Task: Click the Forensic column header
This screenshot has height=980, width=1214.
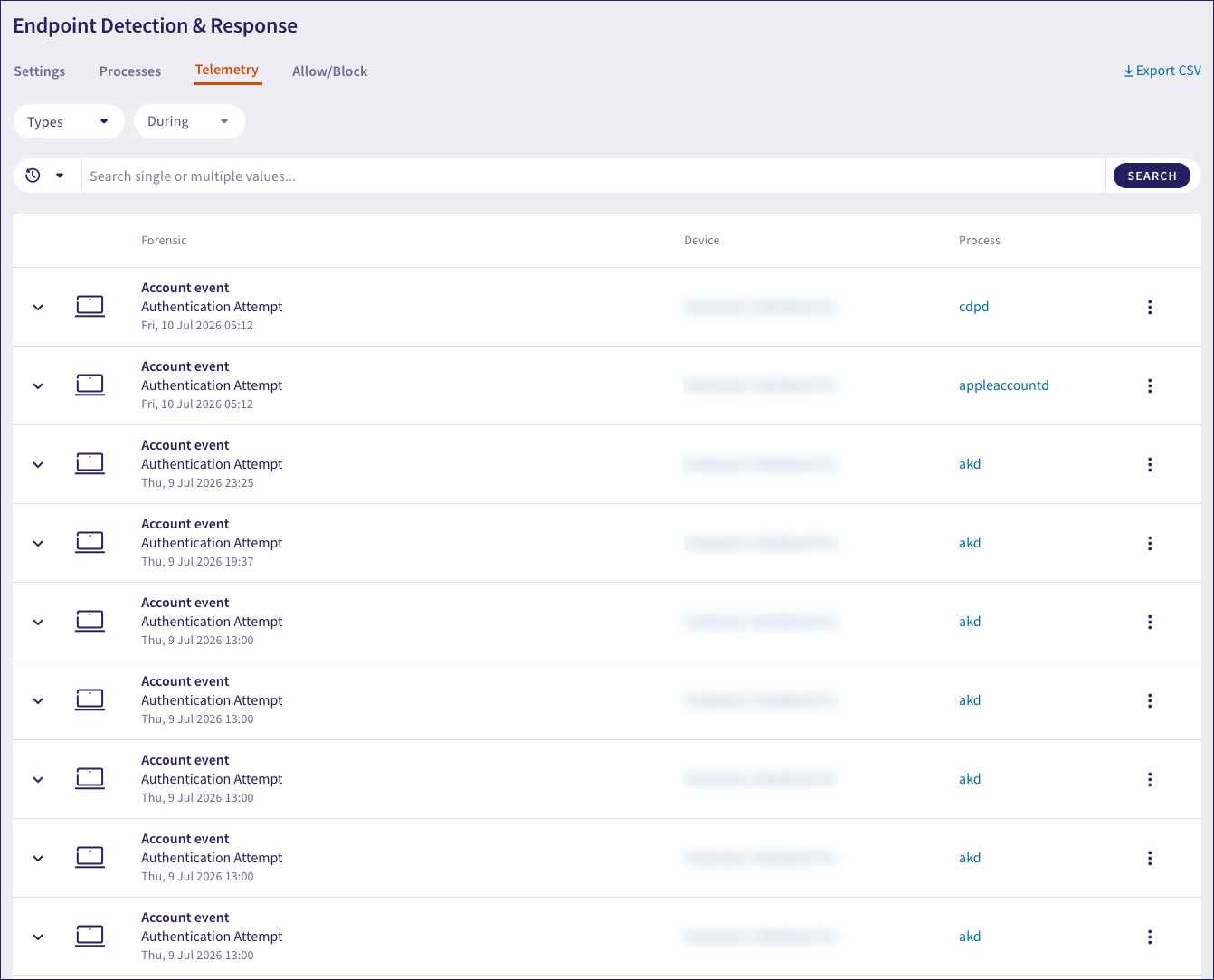Action: point(164,241)
